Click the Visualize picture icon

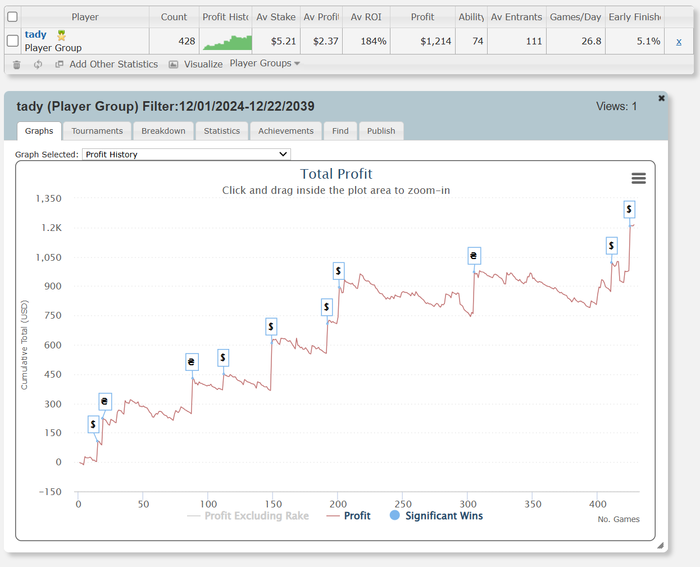(x=173, y=64)
